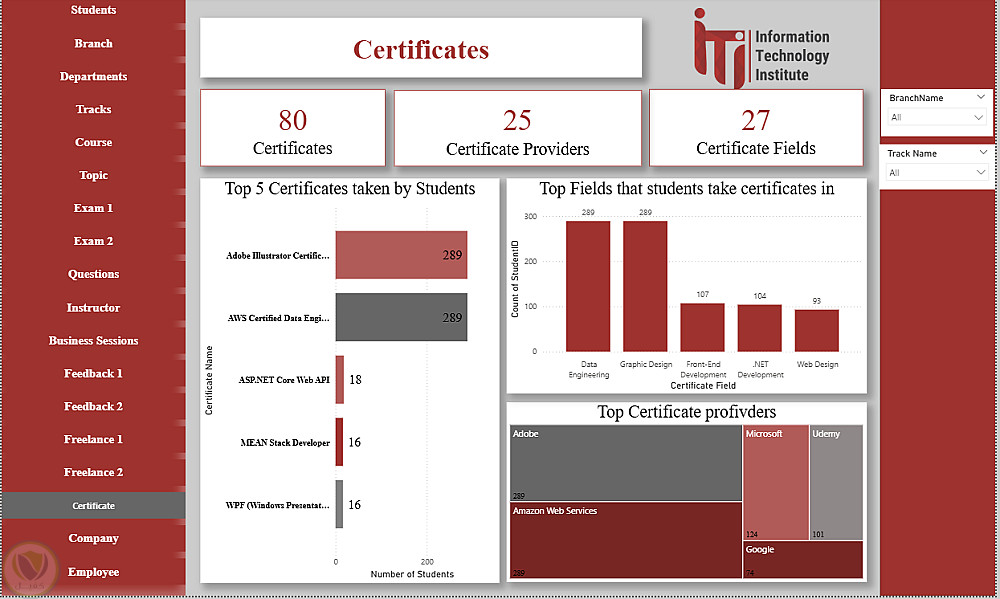The width and height of the screenshot is (1000, 599).
Task: Select the 80 Certificates card
Action: [293, 128]
